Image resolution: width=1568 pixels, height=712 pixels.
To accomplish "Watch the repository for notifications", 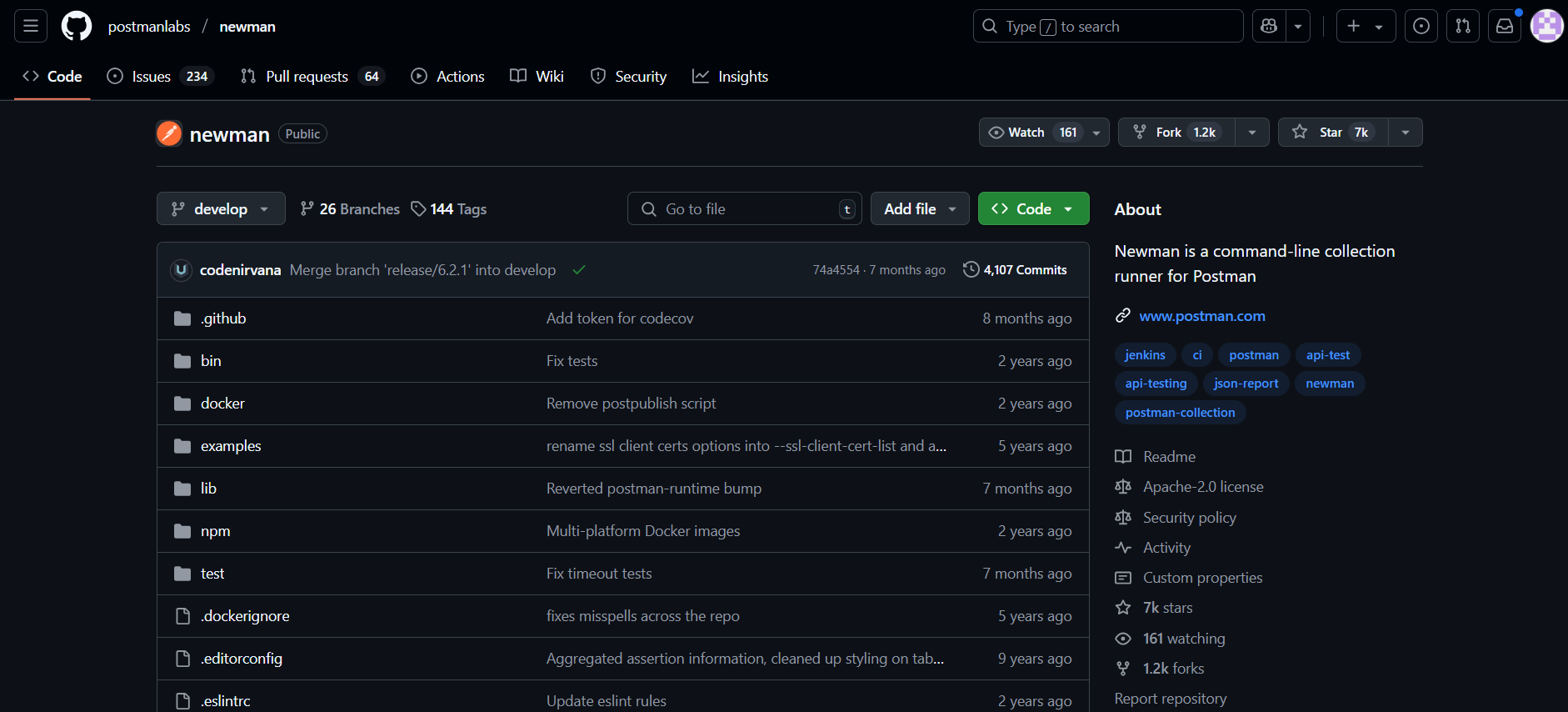I will pyautogui.click(x=1031, y=133).
